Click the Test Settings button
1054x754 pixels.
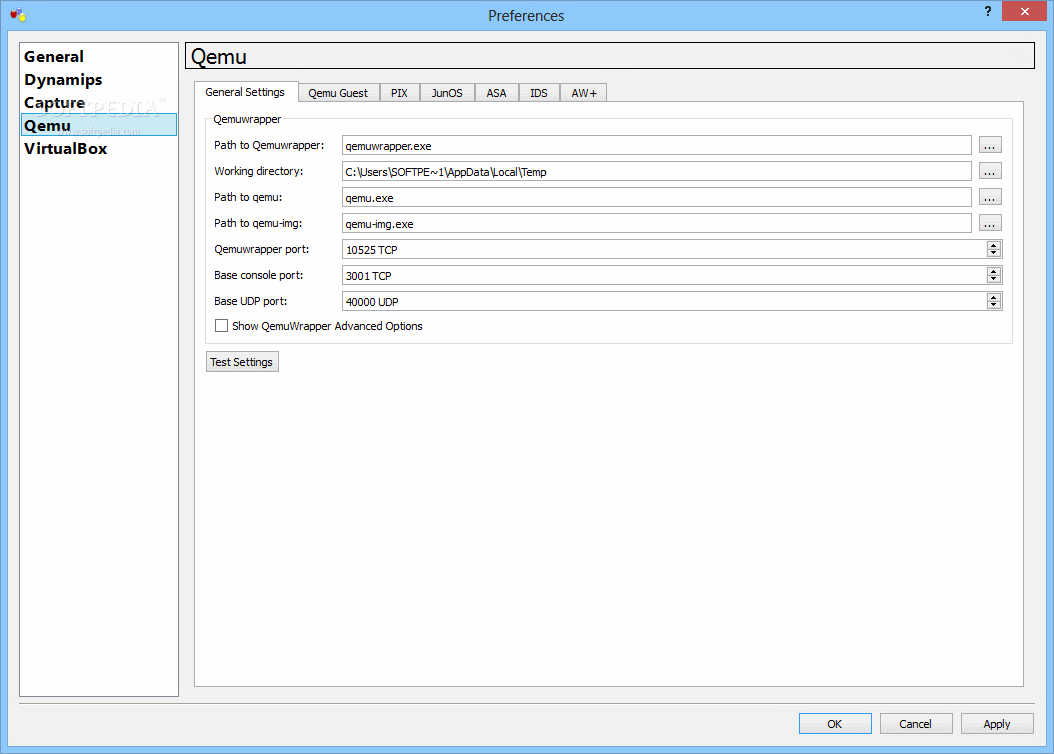click(242, 362)
